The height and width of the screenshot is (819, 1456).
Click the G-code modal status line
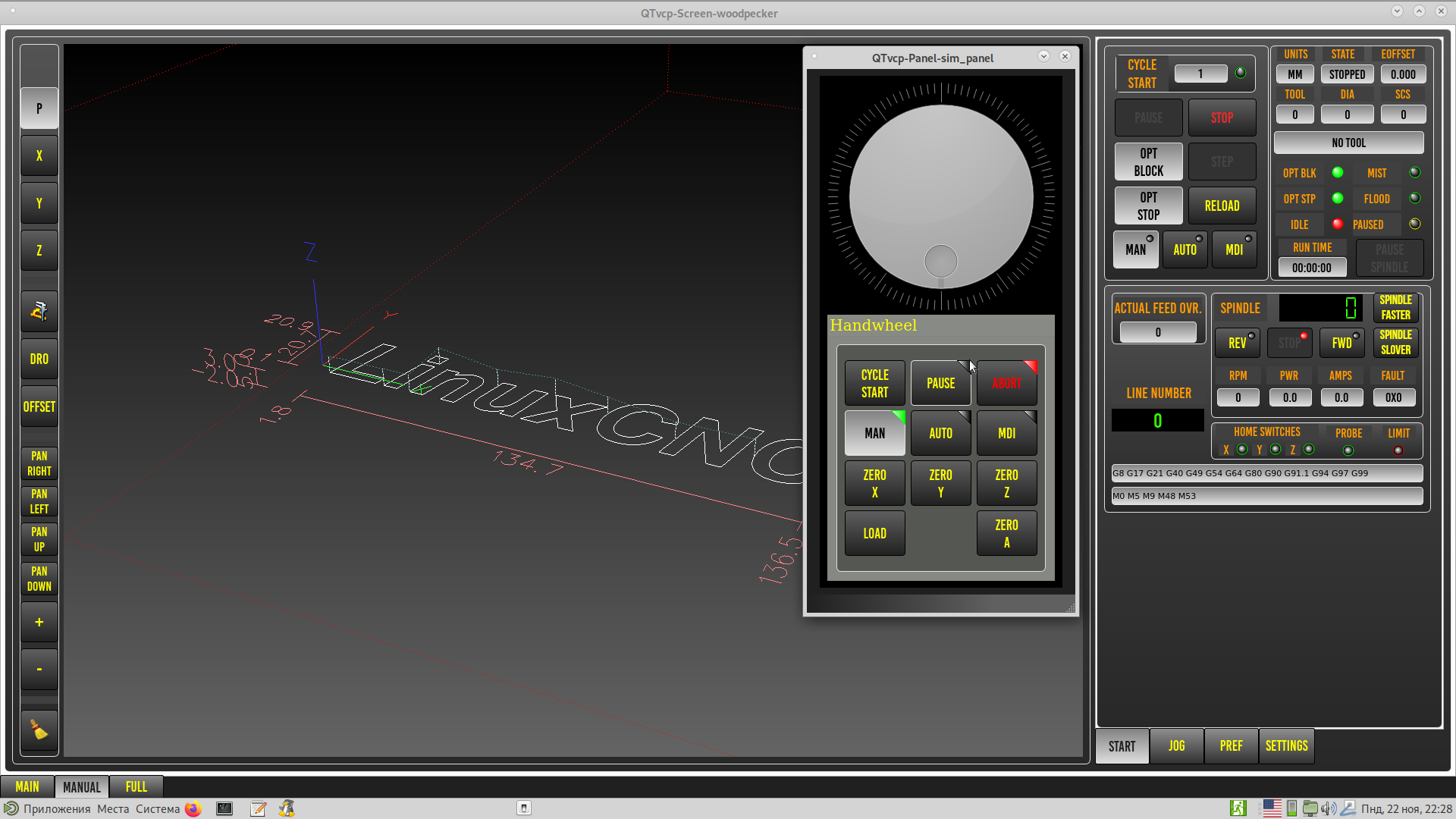coord(1267,473)
